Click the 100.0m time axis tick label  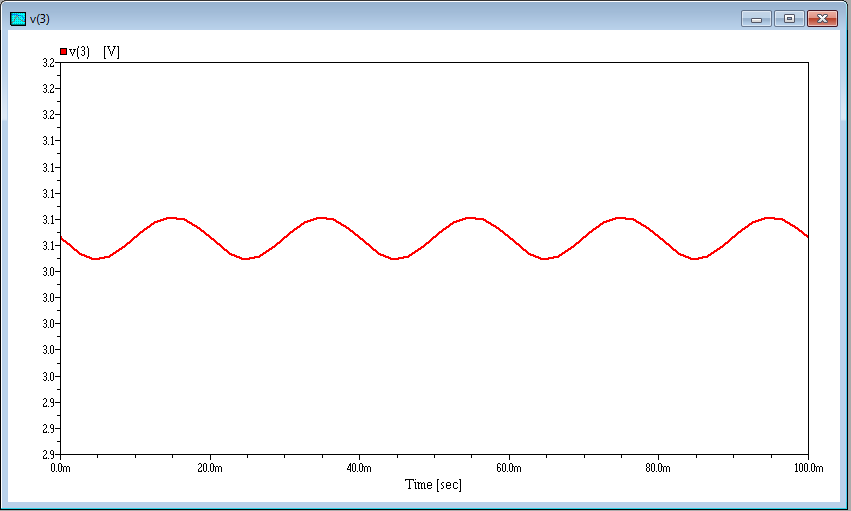click(x=809, y=468)
